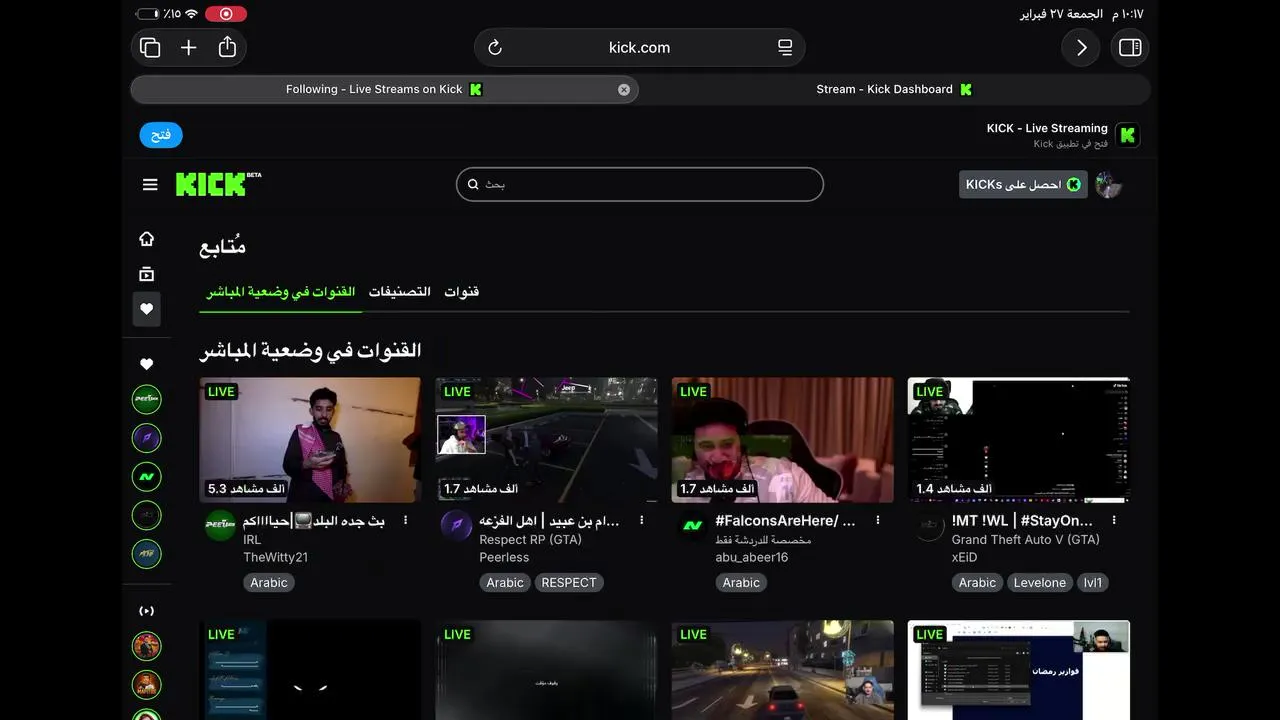
Task: Open second-row live thumbnail with white screen
Action: (1018, 669)
